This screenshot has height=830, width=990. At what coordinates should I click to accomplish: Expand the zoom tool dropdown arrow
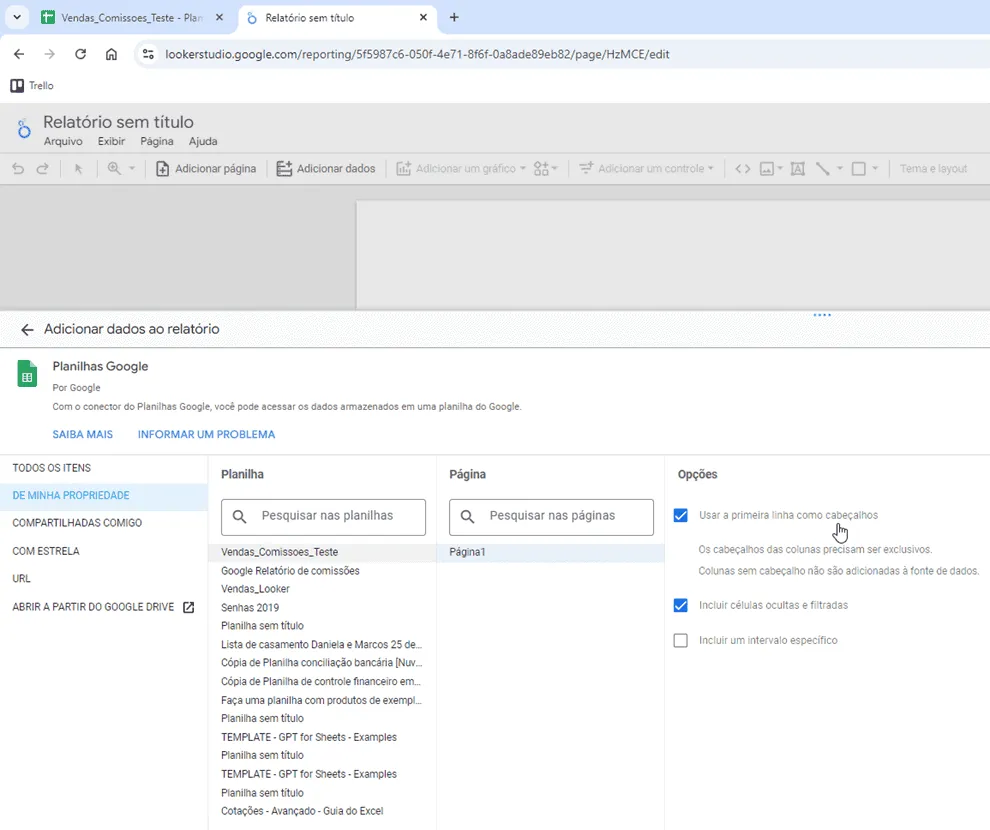tap(132, 169)
